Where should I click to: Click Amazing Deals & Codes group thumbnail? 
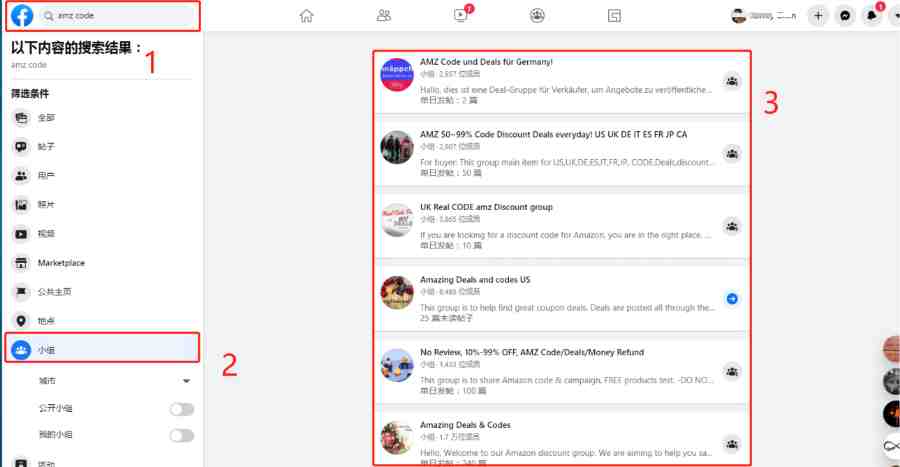click(397, 438)
